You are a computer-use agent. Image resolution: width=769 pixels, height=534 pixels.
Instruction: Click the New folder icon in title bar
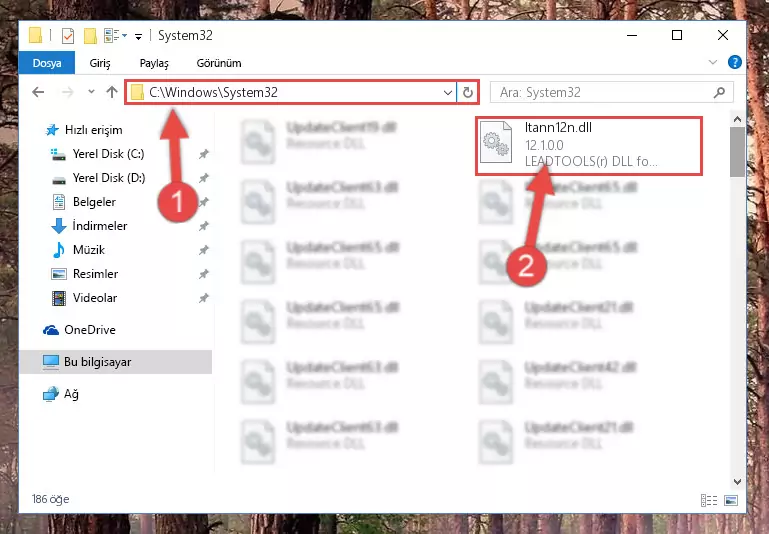[x=90, y=36]
